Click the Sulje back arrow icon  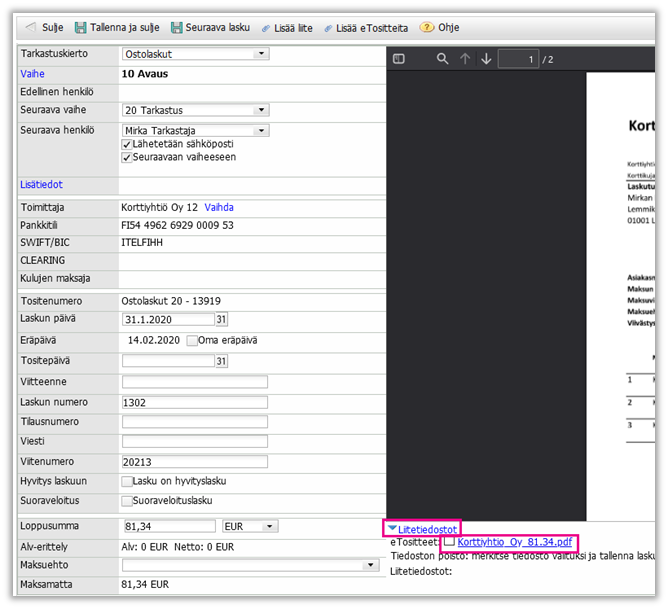(31, 27)
